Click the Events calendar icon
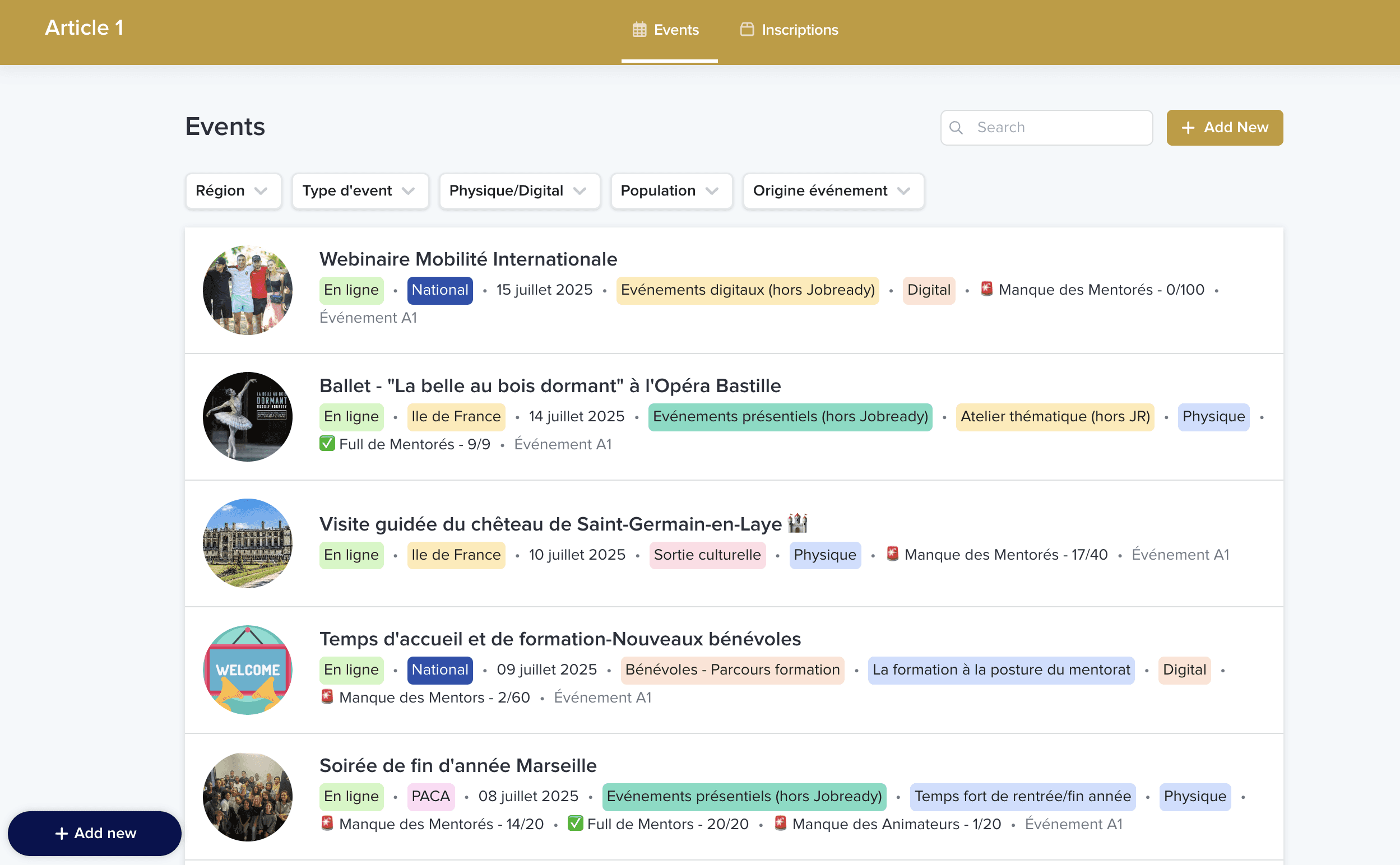 tap(639, 30)
